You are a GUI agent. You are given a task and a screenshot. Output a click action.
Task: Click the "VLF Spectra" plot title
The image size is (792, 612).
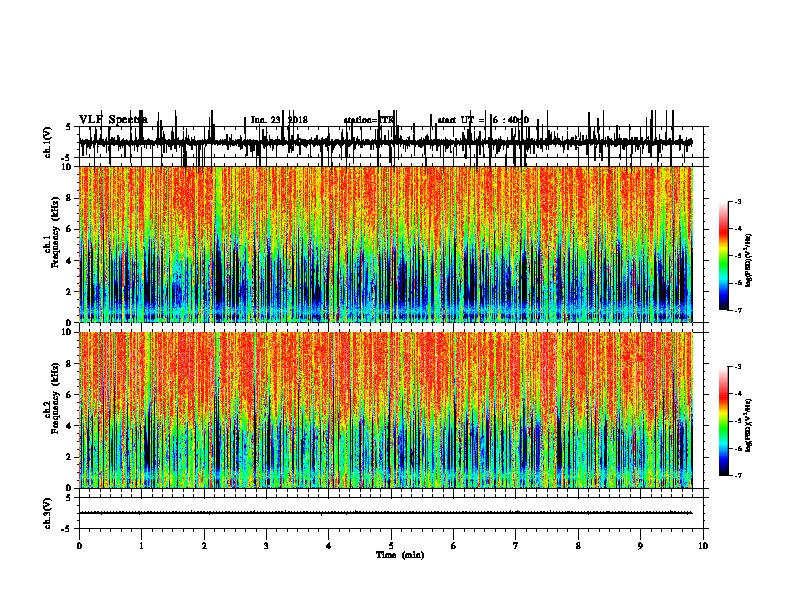(113, 120)
